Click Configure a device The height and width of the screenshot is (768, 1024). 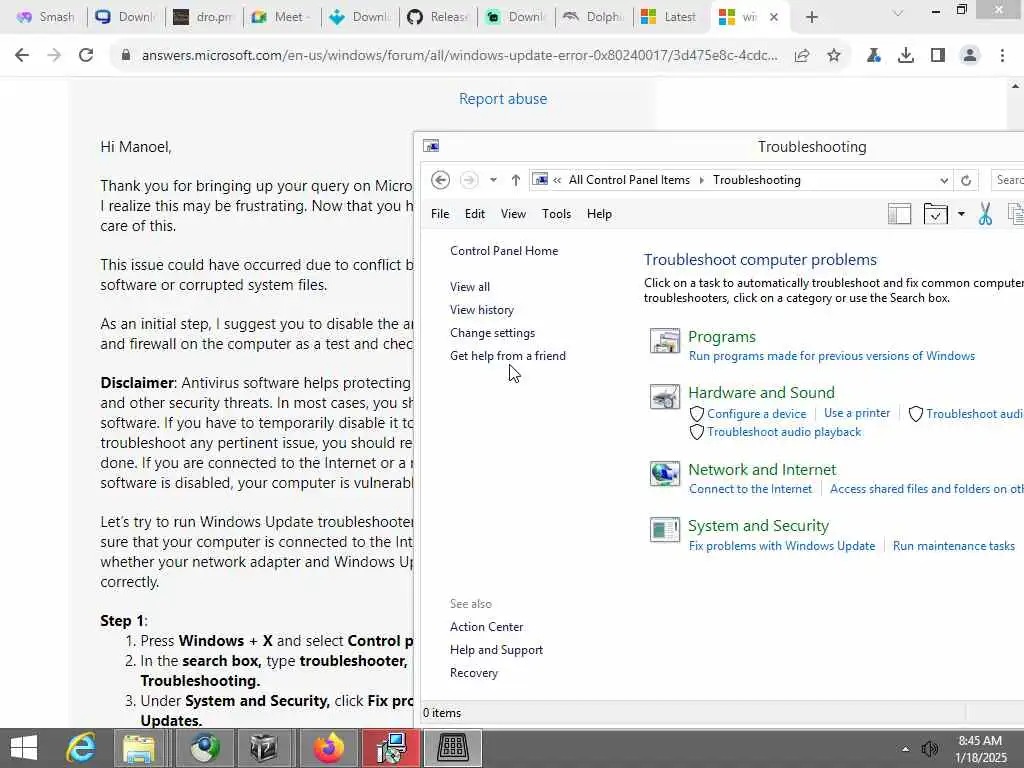pos(756,413)
